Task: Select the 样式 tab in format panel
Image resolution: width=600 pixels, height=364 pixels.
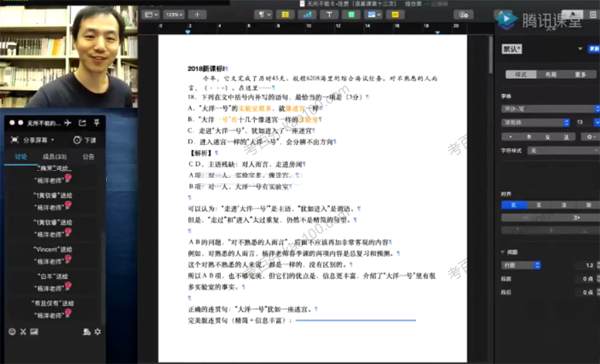Action: pos(521,74)
